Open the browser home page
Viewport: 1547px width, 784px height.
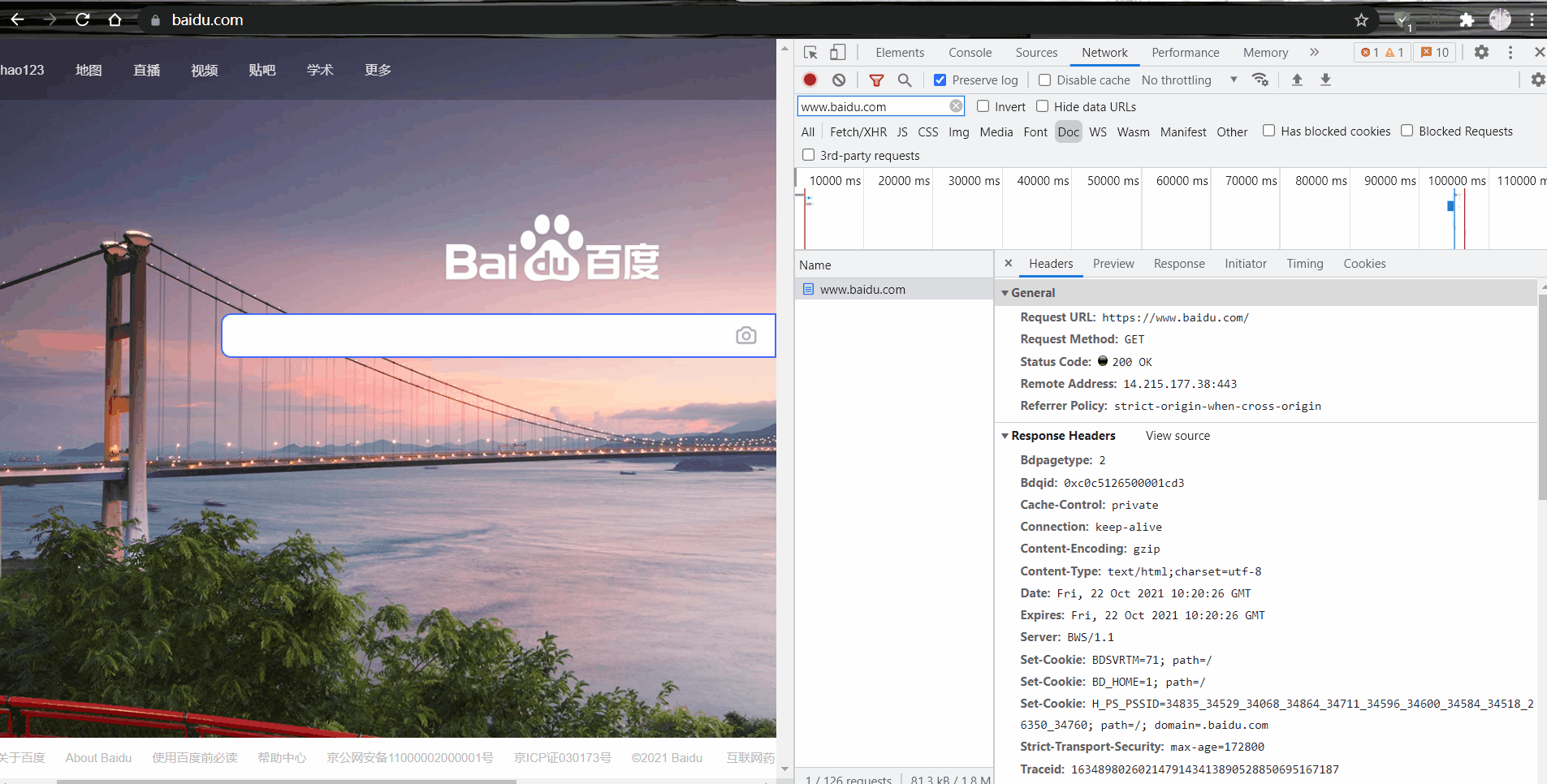pyautogui.click(x=115, y=19)
